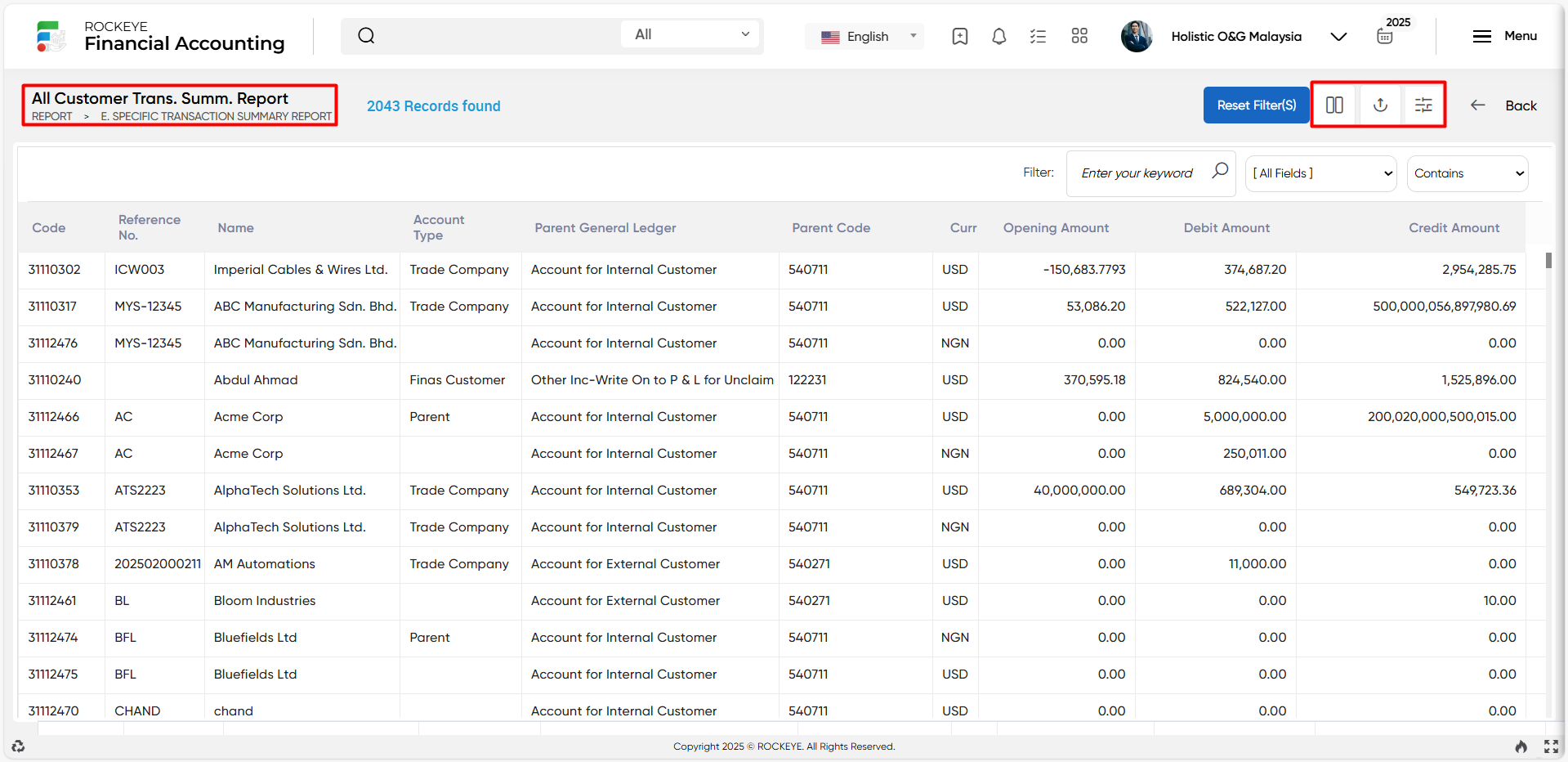This screenshot has width=1568, height=762.
Task: Focus the Enter your keyword field
Action: [1137, 173]
